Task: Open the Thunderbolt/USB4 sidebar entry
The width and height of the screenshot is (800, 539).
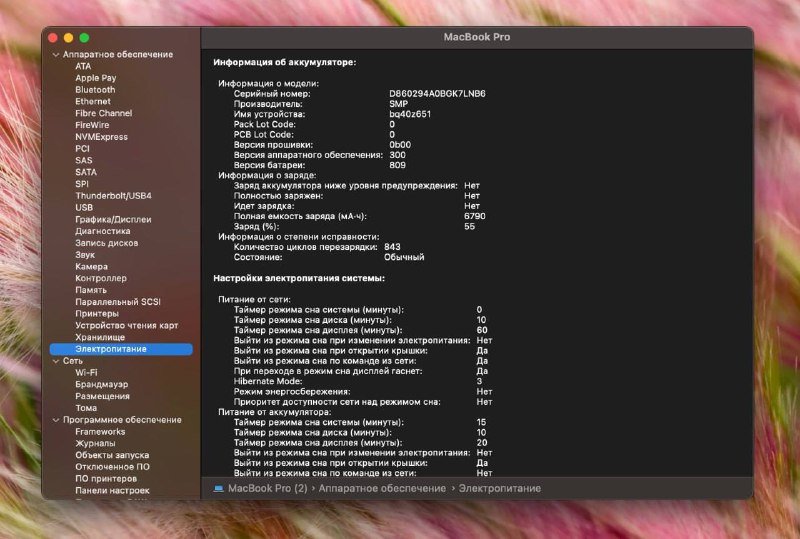Action: click(113, 196)
